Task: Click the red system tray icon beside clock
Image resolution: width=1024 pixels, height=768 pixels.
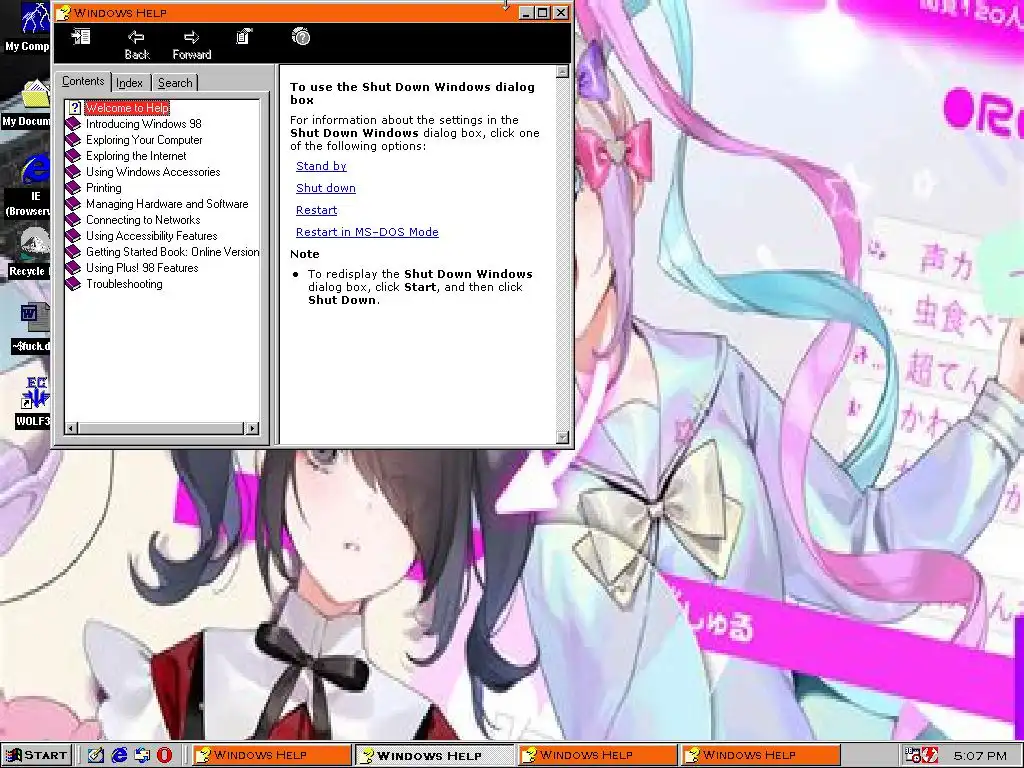Action: click(930, 756)
